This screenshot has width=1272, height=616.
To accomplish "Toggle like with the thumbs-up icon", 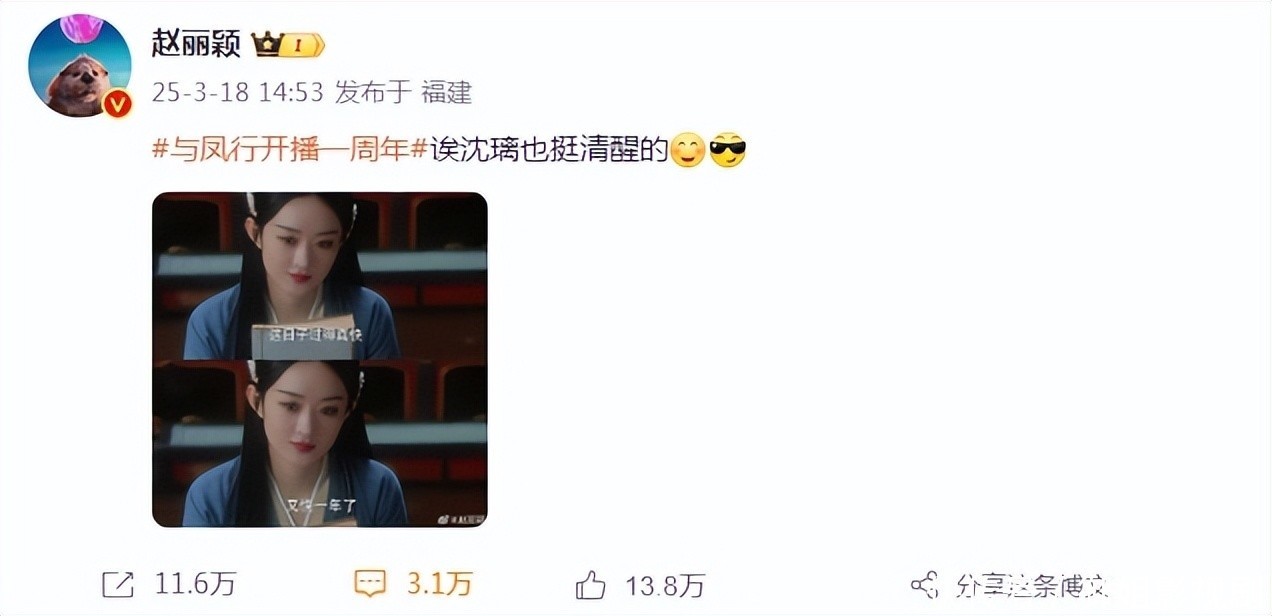I will click(x=591, y=584).
